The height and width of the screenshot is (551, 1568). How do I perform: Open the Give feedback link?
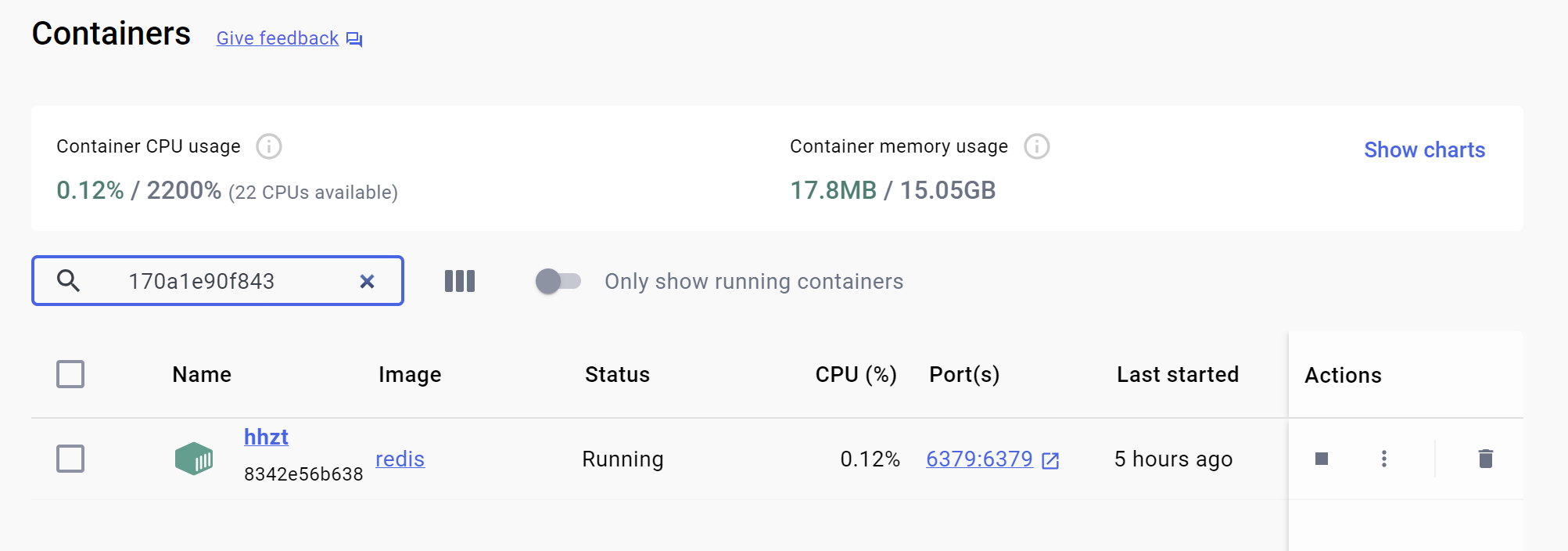point(277,38)
